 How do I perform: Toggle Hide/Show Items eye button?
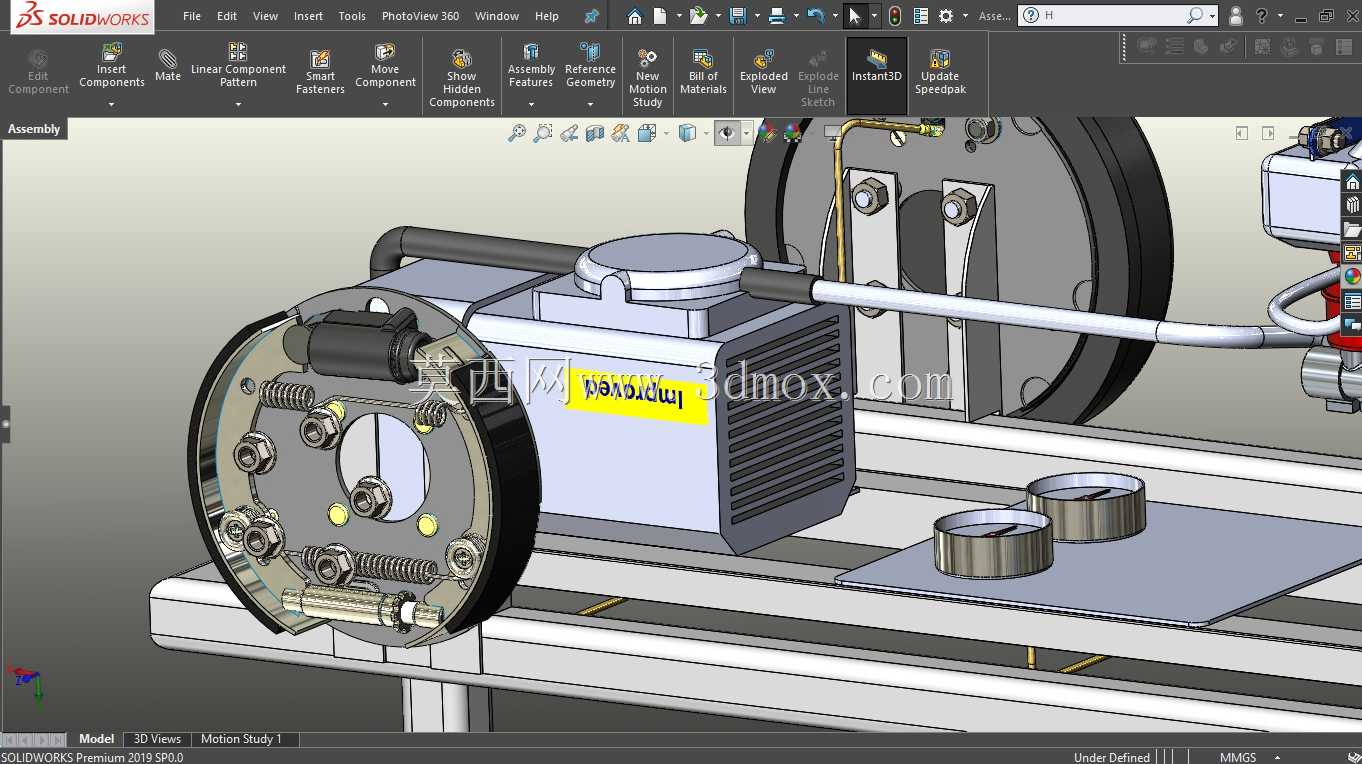click(x=727, y=133)
